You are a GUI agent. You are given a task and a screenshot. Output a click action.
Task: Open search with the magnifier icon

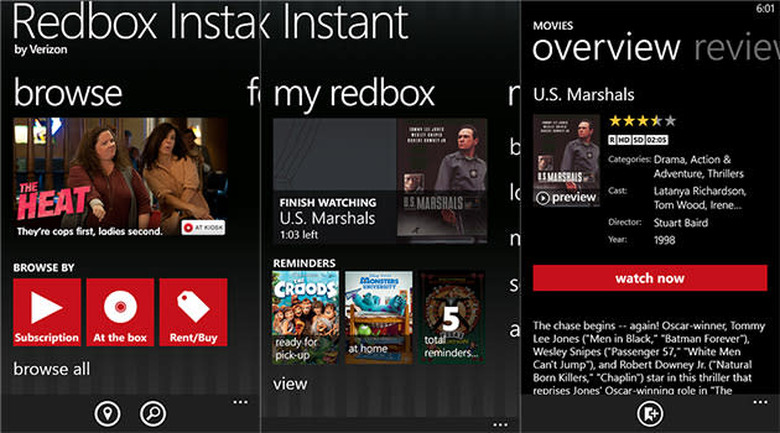point(153,413)
